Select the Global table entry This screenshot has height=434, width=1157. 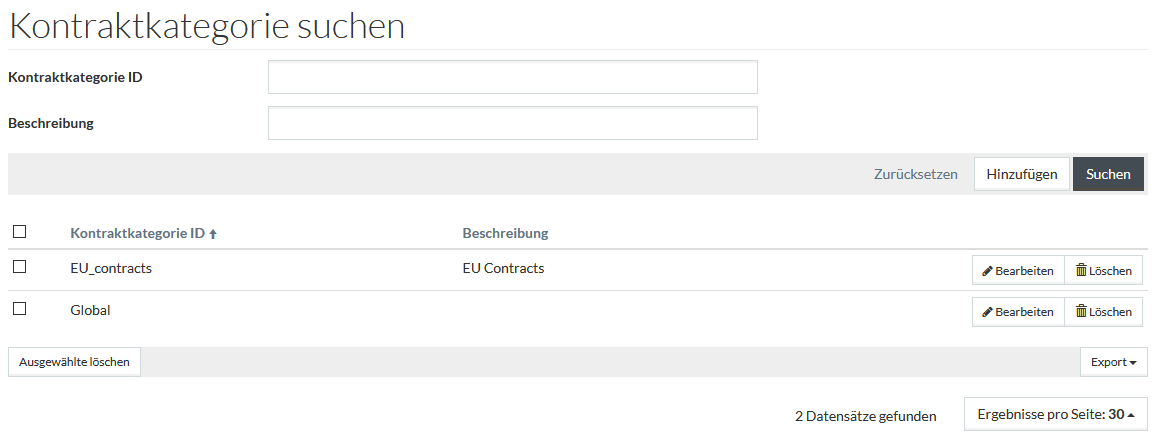click(90, 311)
